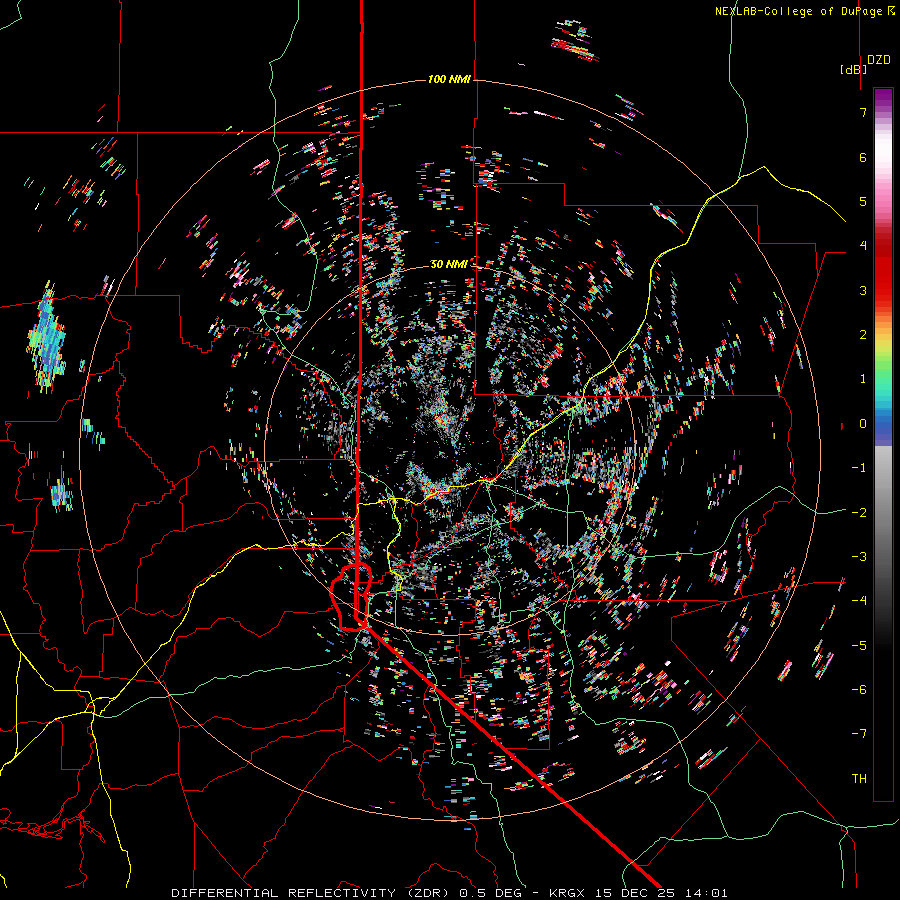The height and width of the screenshot is (900, 900).
Task: Click the -7 value on the scale
Action: click(859, 734)
